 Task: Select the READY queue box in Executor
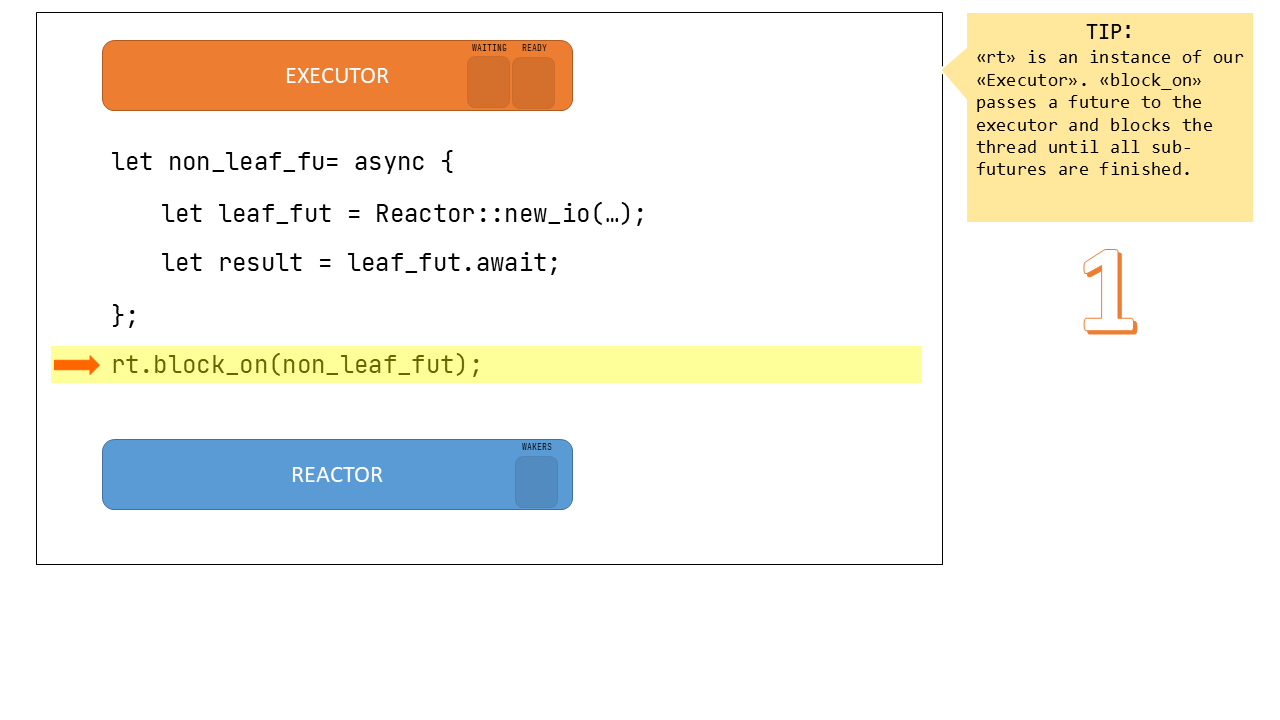[533, 83]
